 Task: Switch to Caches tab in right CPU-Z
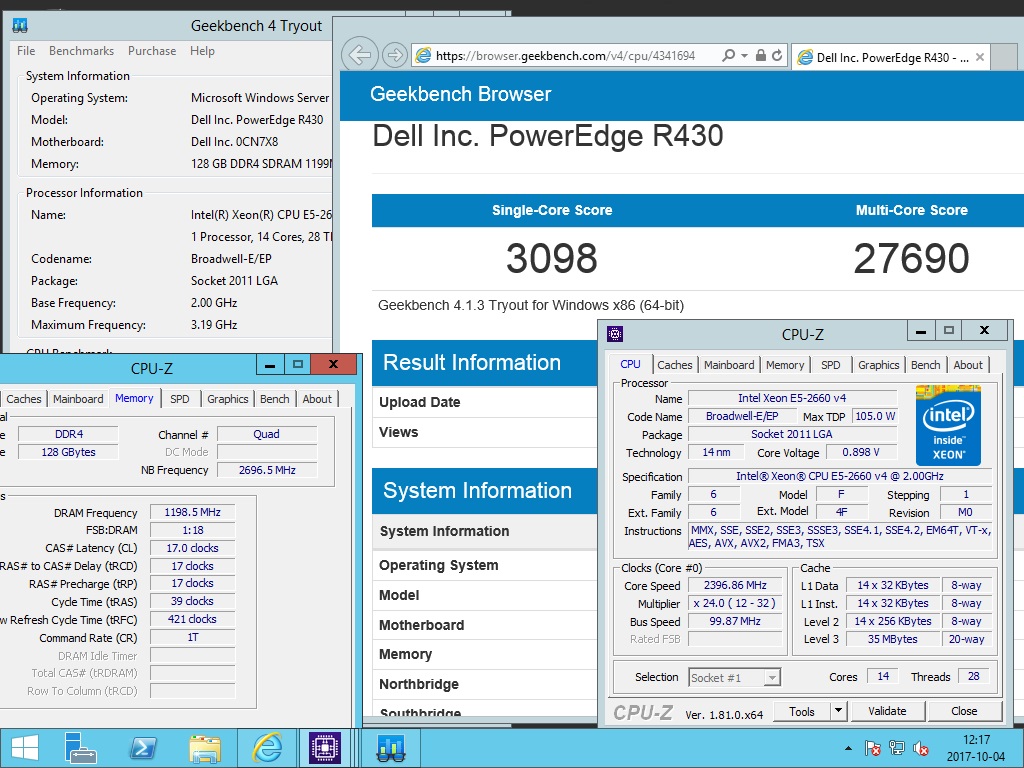(675, 365)
